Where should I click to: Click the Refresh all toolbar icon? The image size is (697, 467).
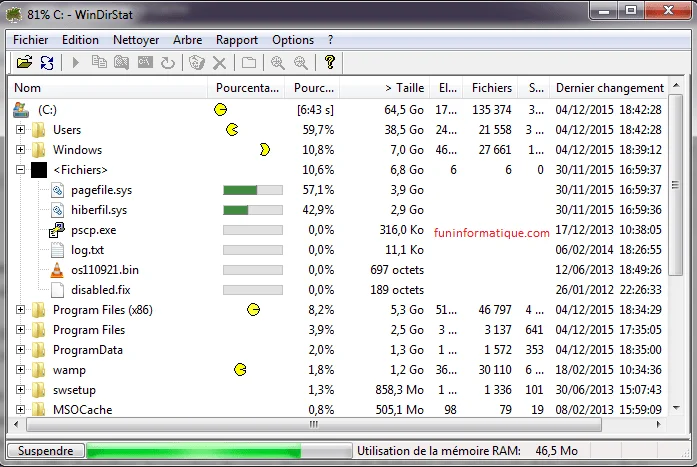pyautogui.click(x=47, y=63)
